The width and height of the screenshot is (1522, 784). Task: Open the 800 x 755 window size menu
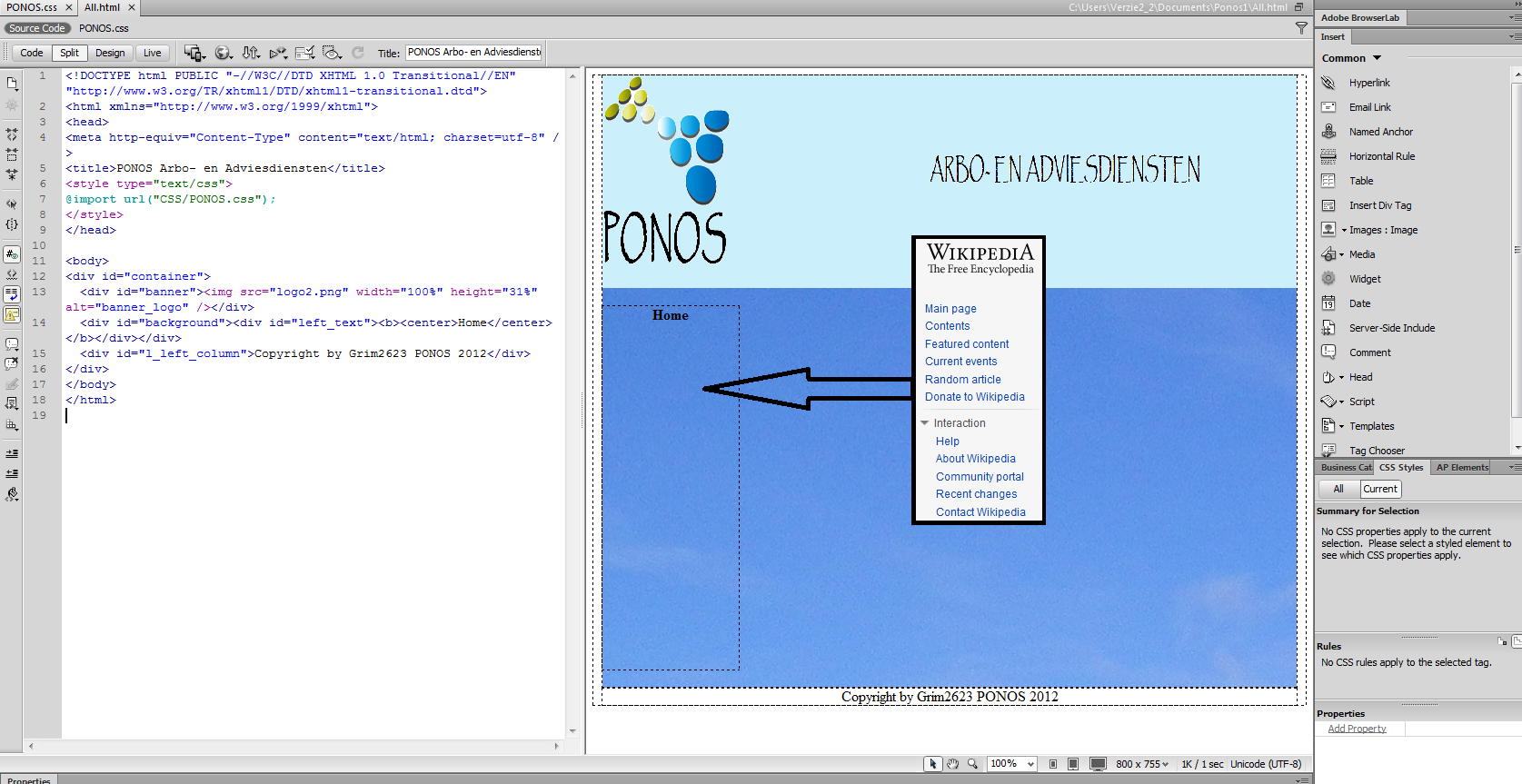tap(1142, 764)
